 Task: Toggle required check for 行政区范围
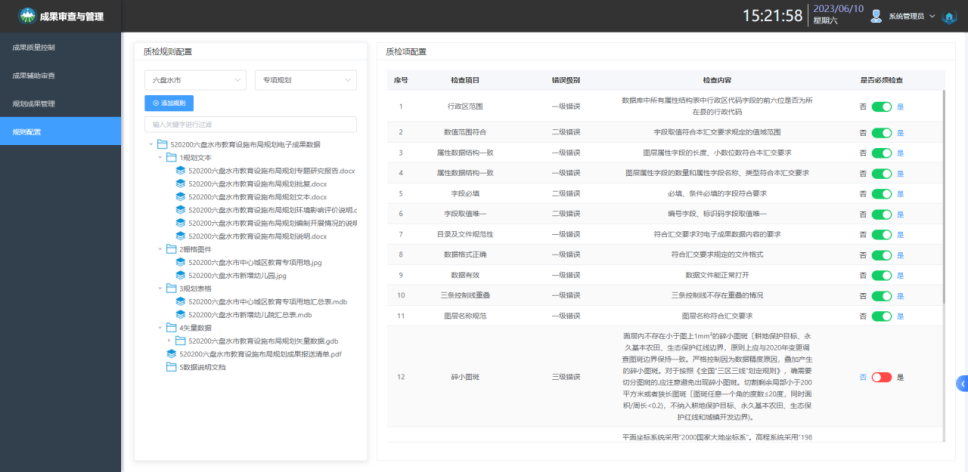tap(882, 107)
